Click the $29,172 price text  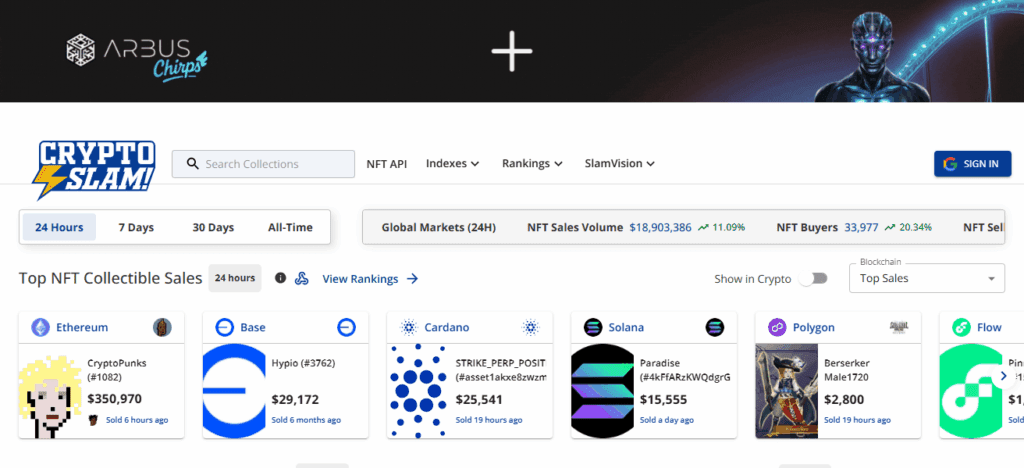pyautogui.click(x=296, y=399)
